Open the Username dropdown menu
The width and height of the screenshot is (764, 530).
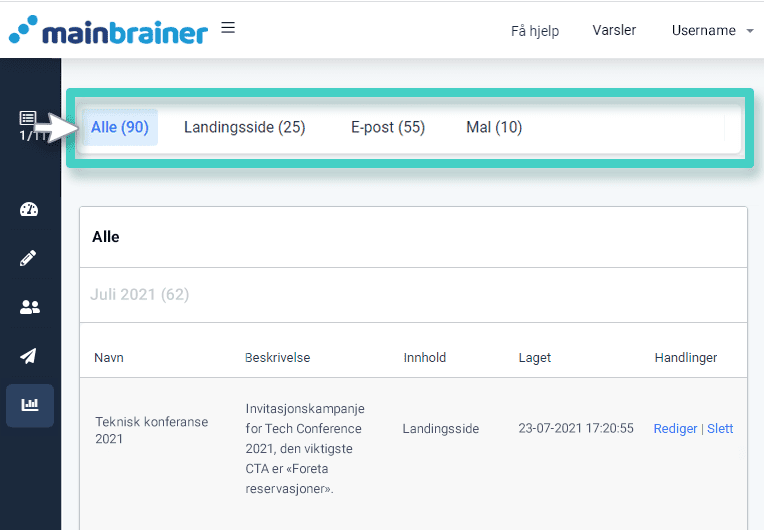tap(712, 30)
